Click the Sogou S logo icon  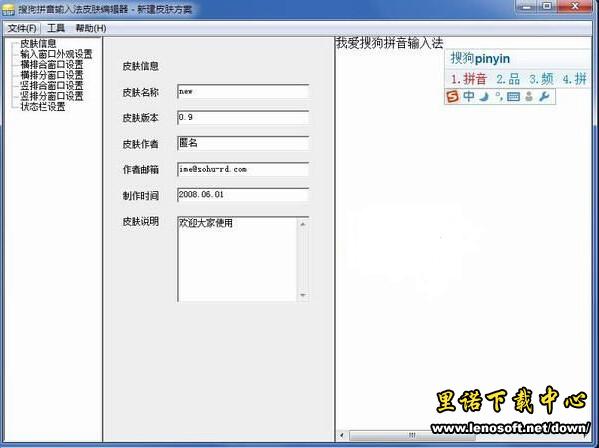coord(453,97)
